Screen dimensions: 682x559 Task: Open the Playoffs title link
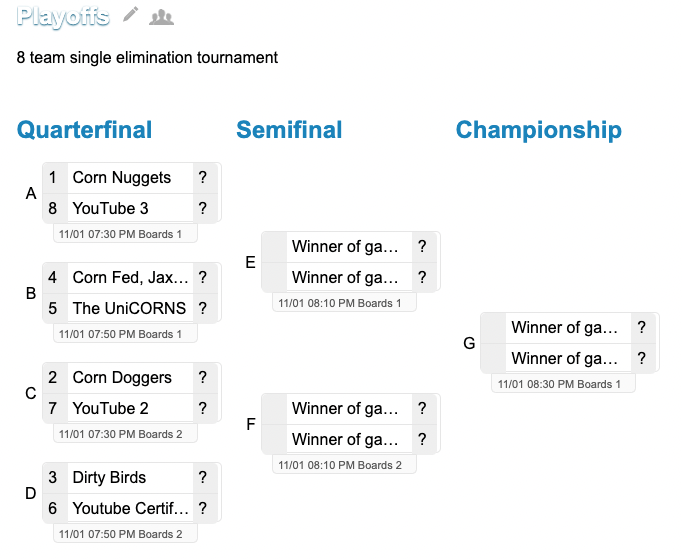coord(63,16)
